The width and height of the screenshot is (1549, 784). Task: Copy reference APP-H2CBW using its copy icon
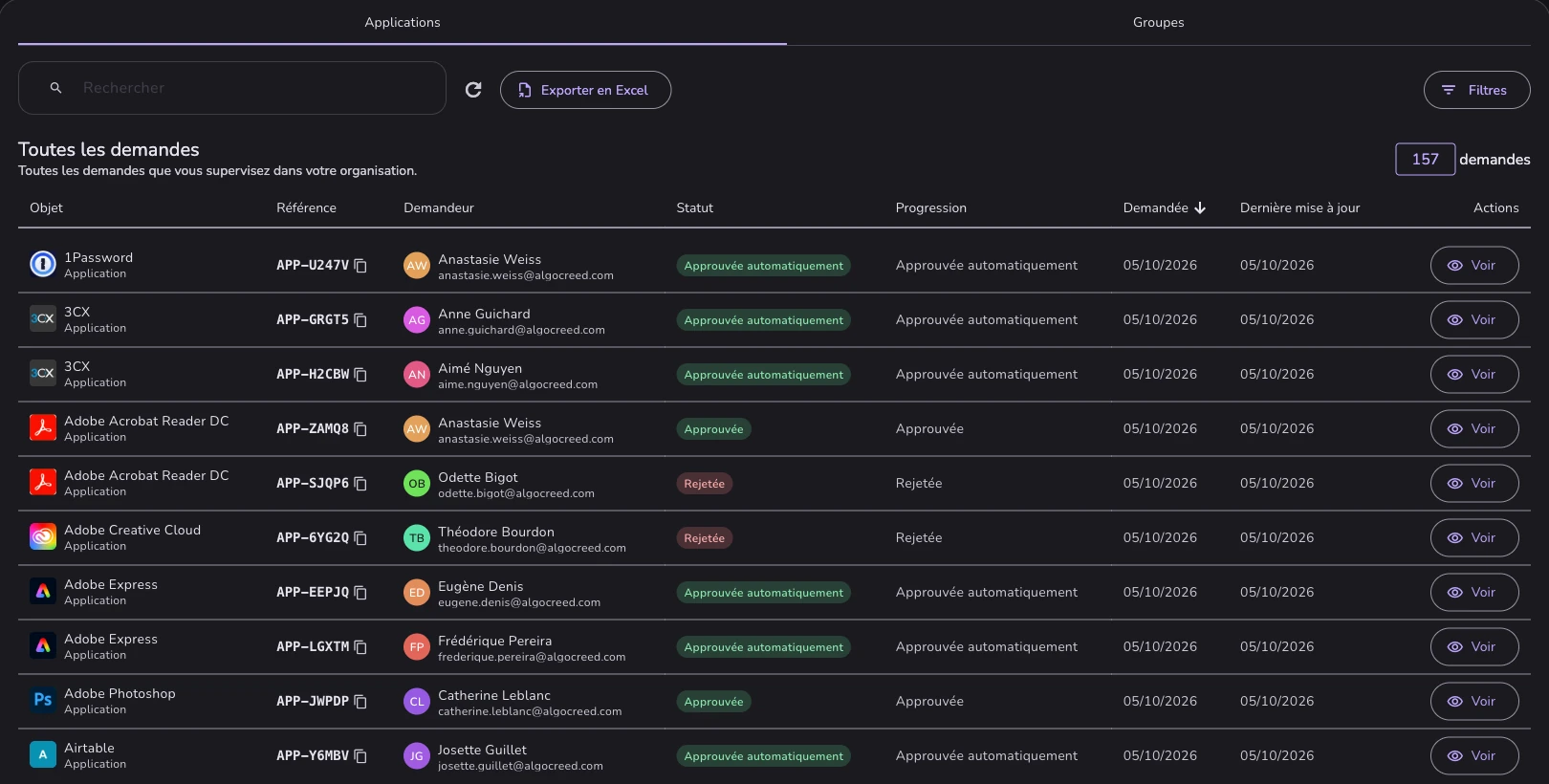coord(360,375)
